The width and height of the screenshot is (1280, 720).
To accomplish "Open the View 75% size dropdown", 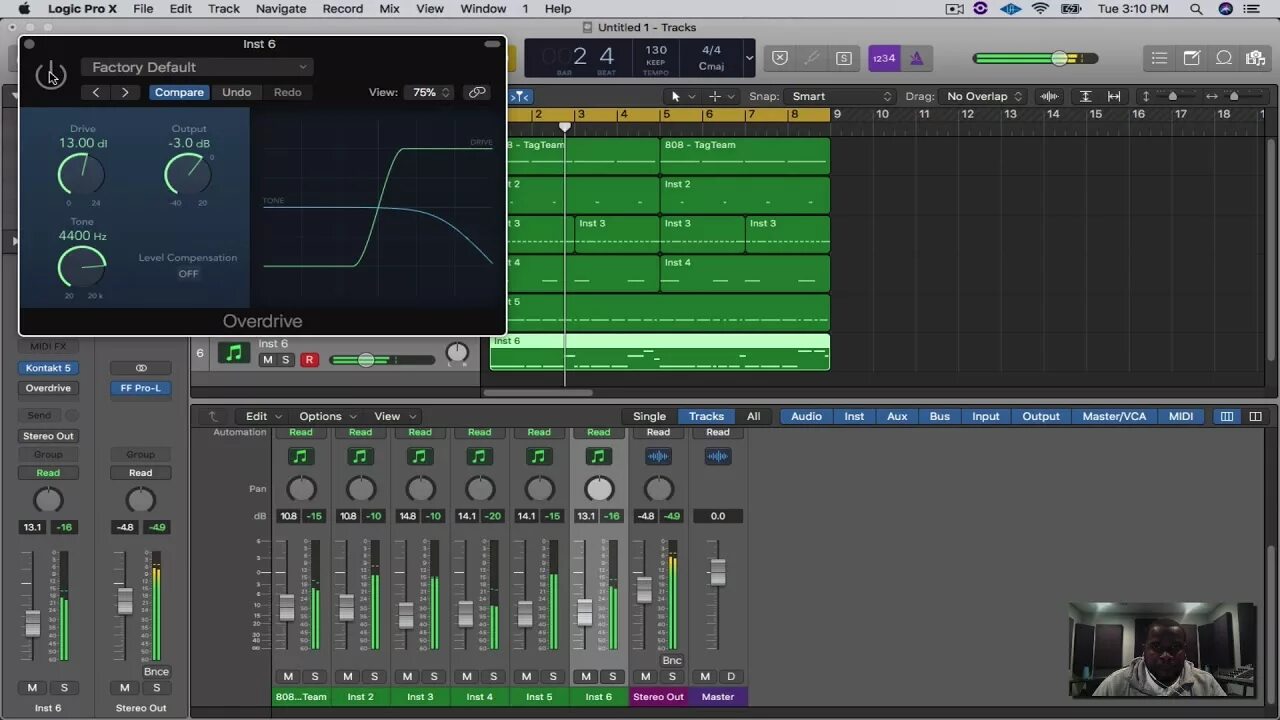I will (430, 92).
